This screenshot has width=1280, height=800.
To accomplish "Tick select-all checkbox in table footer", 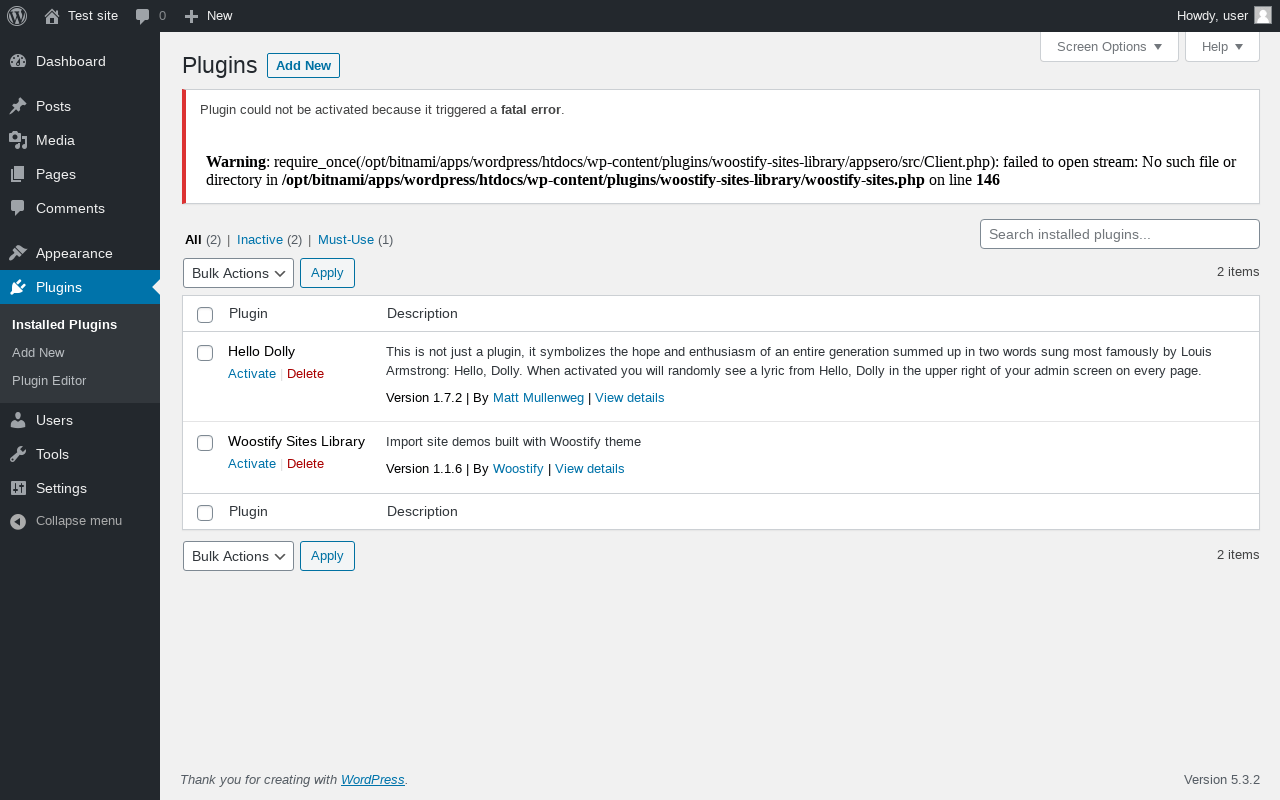I will point(205,513).
